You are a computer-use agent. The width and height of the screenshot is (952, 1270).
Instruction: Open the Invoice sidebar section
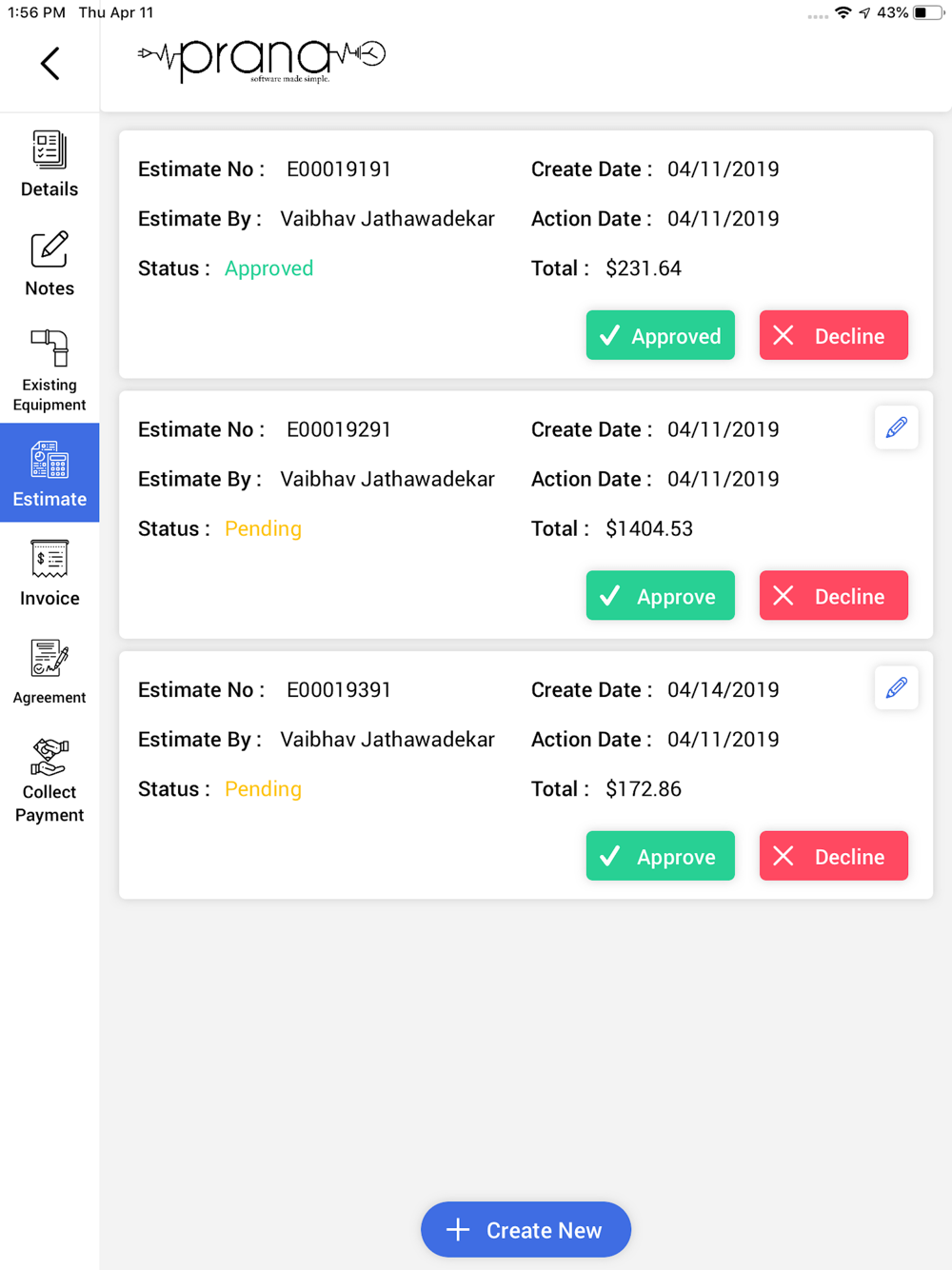[x=50, y=573]
